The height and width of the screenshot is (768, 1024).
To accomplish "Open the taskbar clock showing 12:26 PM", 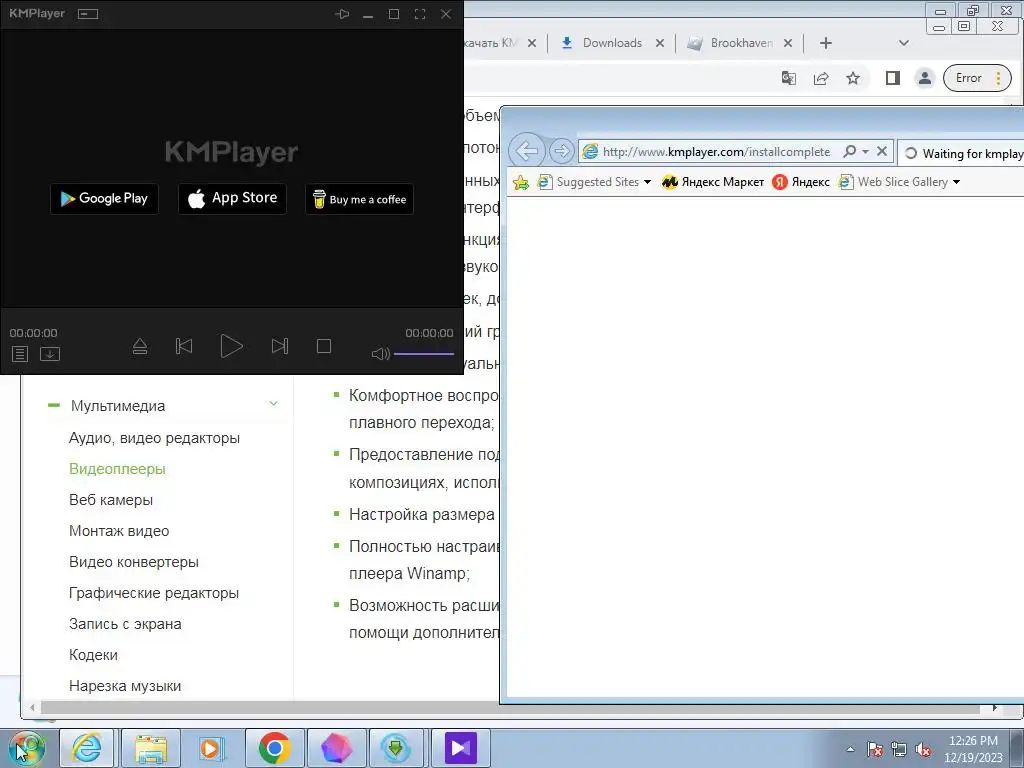I will [x=973, y=749].
